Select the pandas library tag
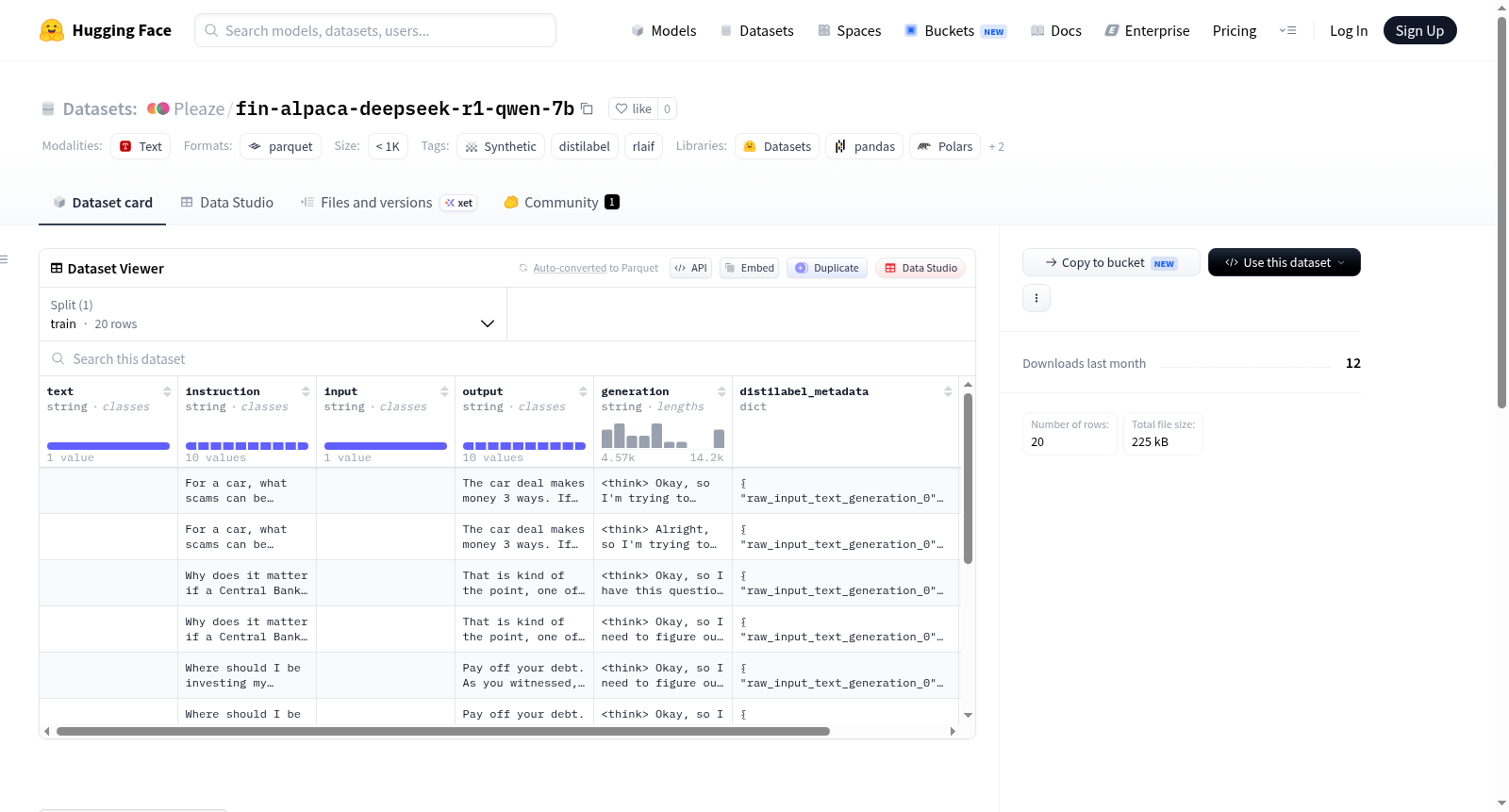The height and width of the screenshot is (812, 1509). point(865,146)
